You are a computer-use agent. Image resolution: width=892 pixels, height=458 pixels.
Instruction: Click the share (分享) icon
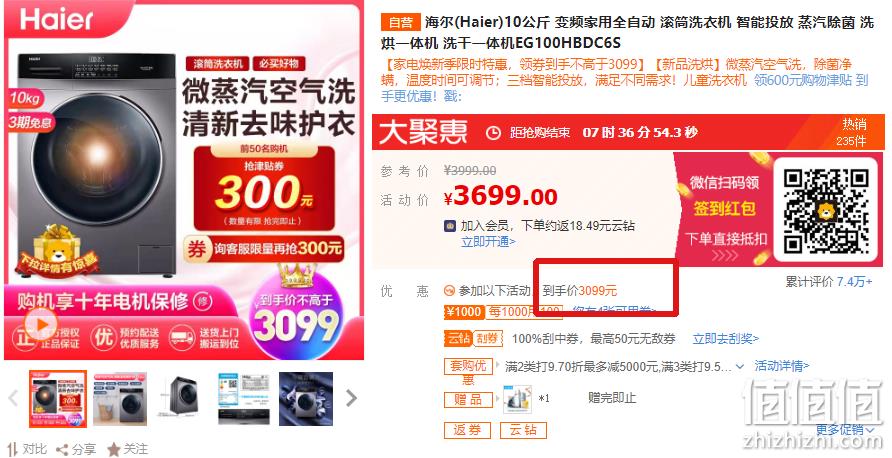[x=62, y=450]
